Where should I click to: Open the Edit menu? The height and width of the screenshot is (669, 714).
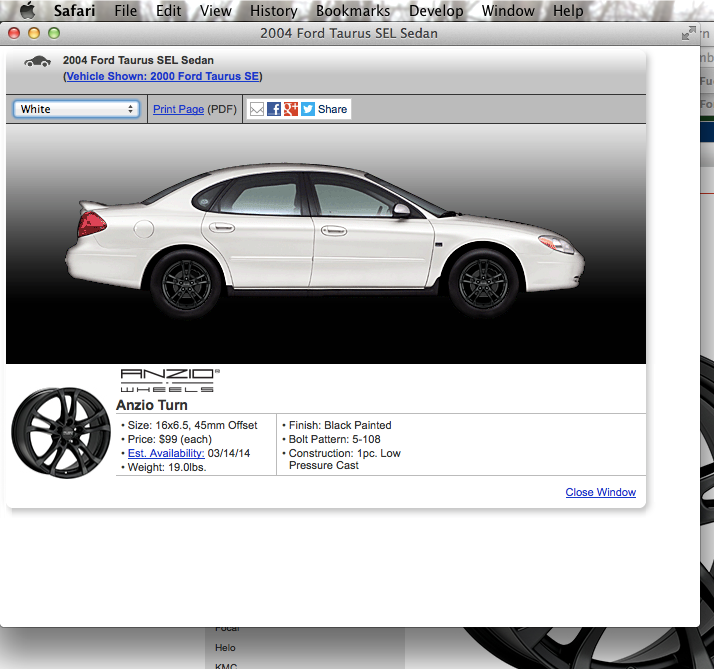168,10
